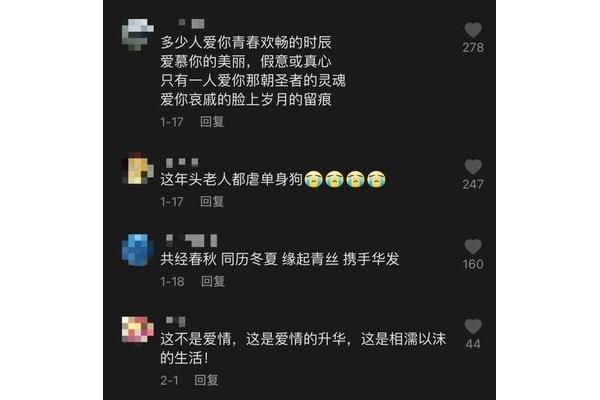Like the comment with 44 likes
Screen dimensions: 600x400
[473, 327]
